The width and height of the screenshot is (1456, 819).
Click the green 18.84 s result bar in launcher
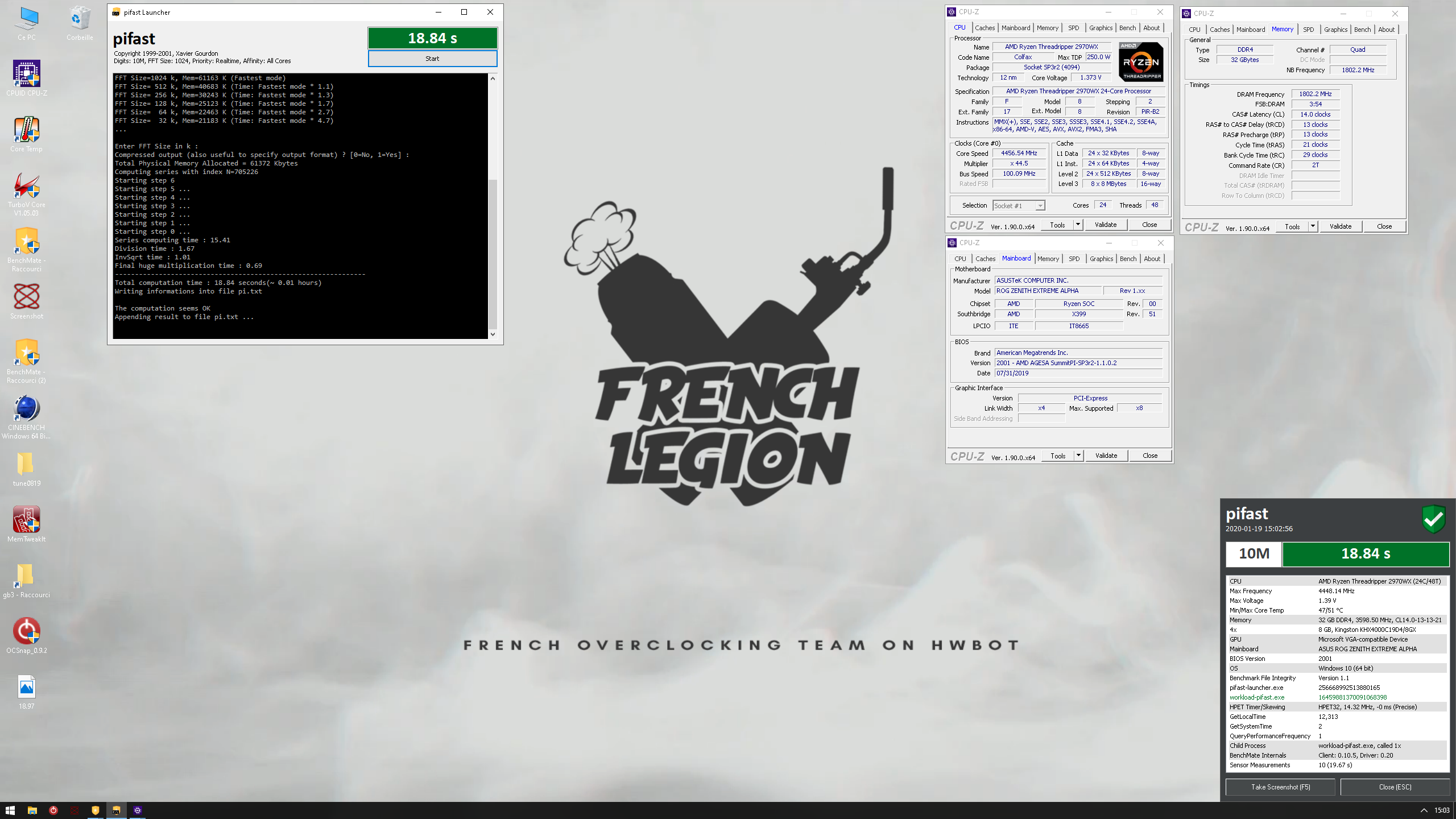432,38
